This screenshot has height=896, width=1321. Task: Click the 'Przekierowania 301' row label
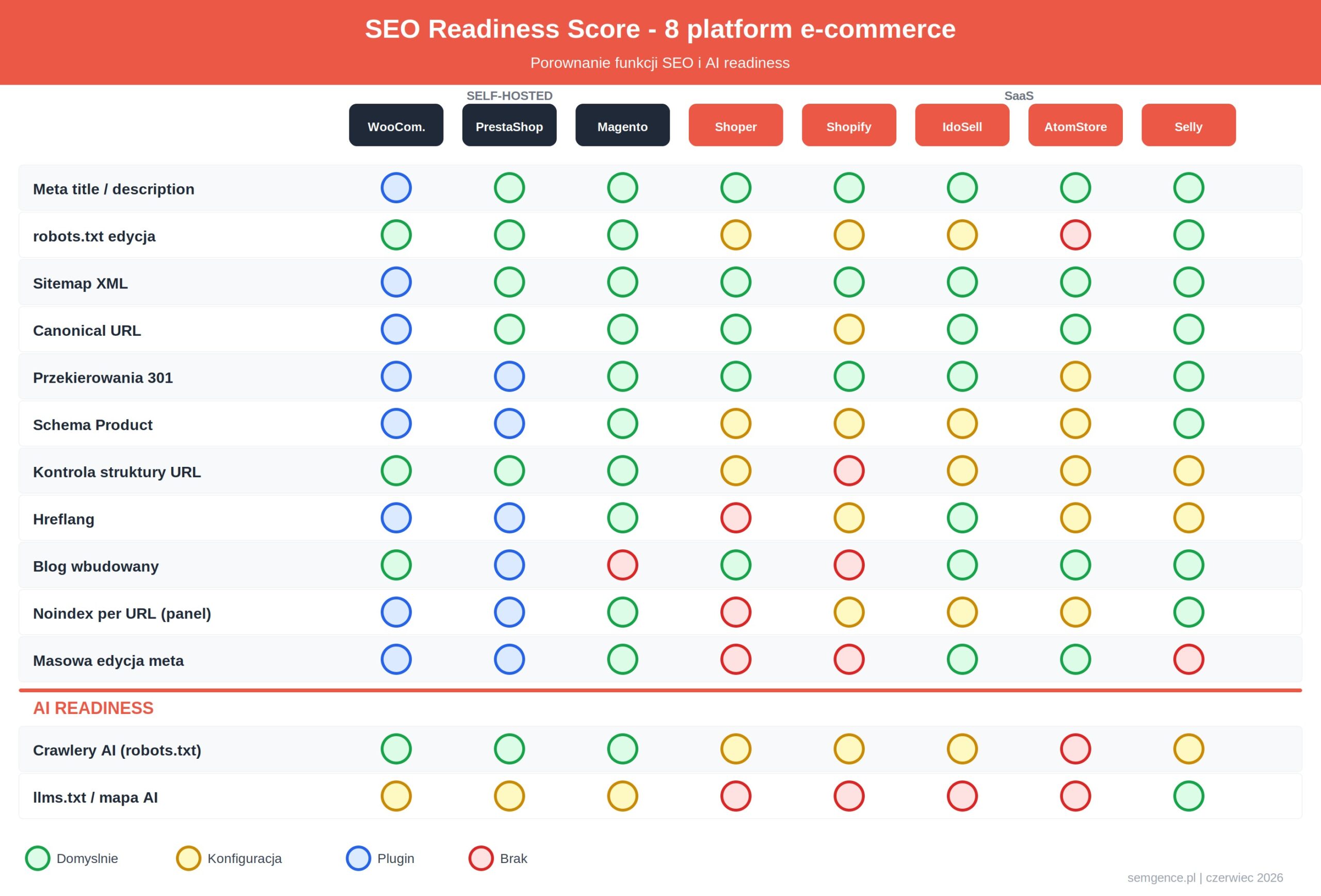coord(103,377)
